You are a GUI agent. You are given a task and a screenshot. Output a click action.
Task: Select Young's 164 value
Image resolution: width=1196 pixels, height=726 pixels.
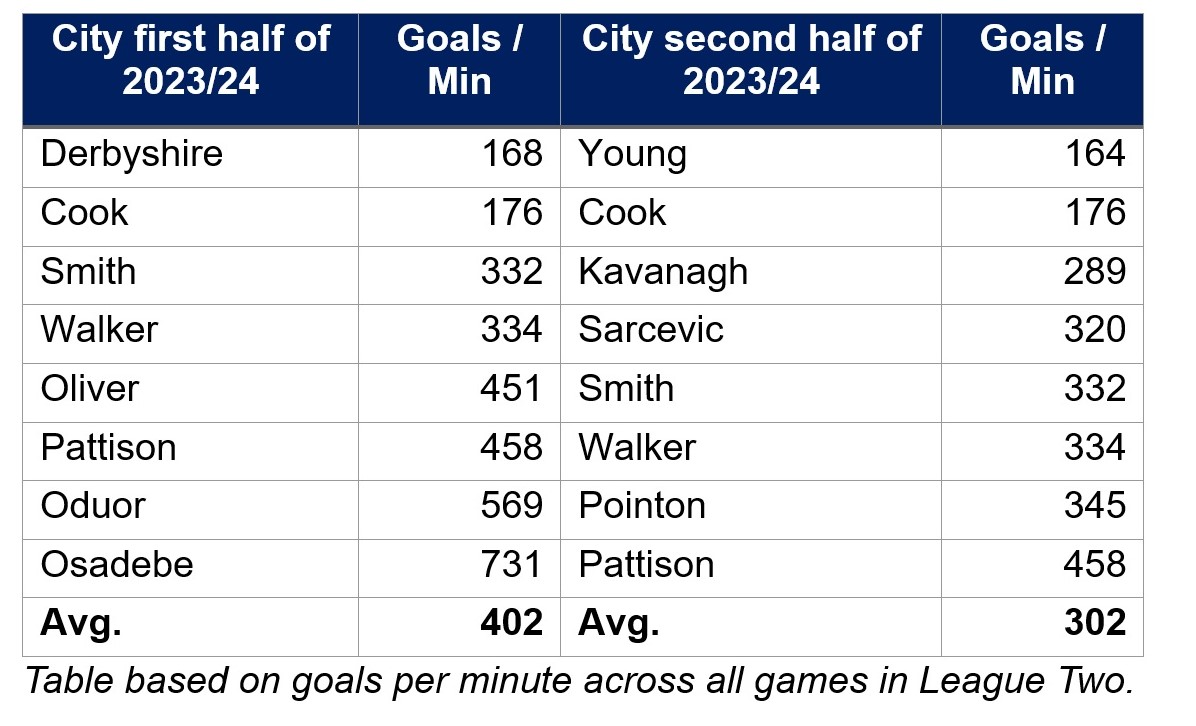tap(1095, 154)
